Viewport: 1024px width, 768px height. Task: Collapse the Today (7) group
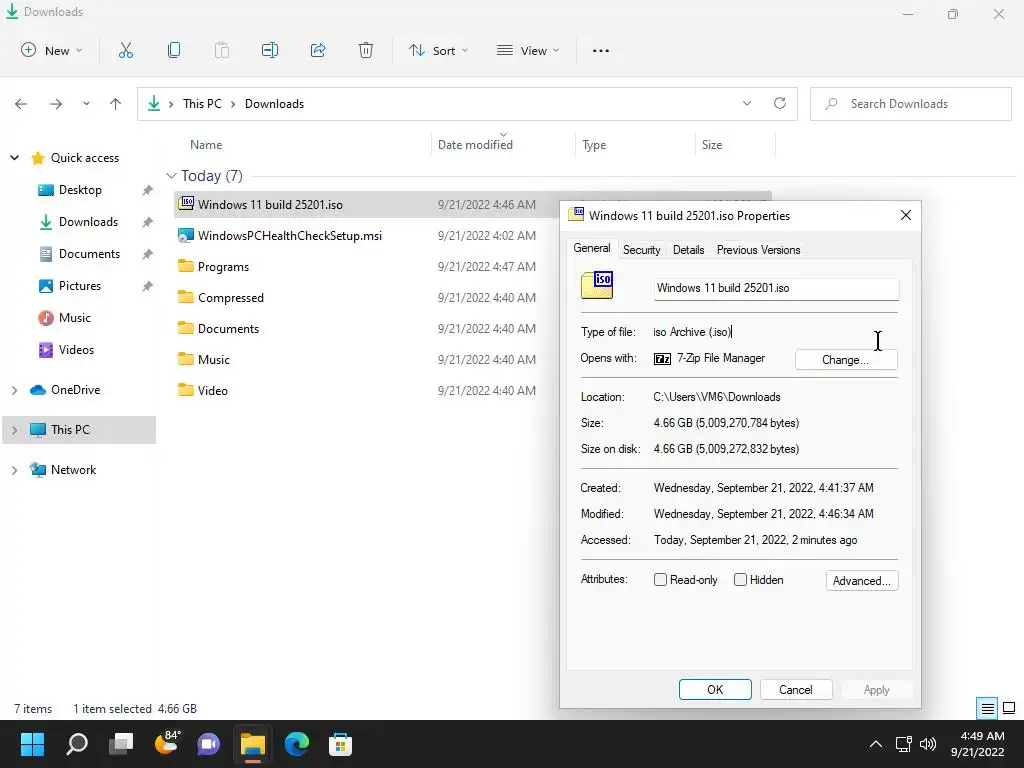[x=171, y=176]
